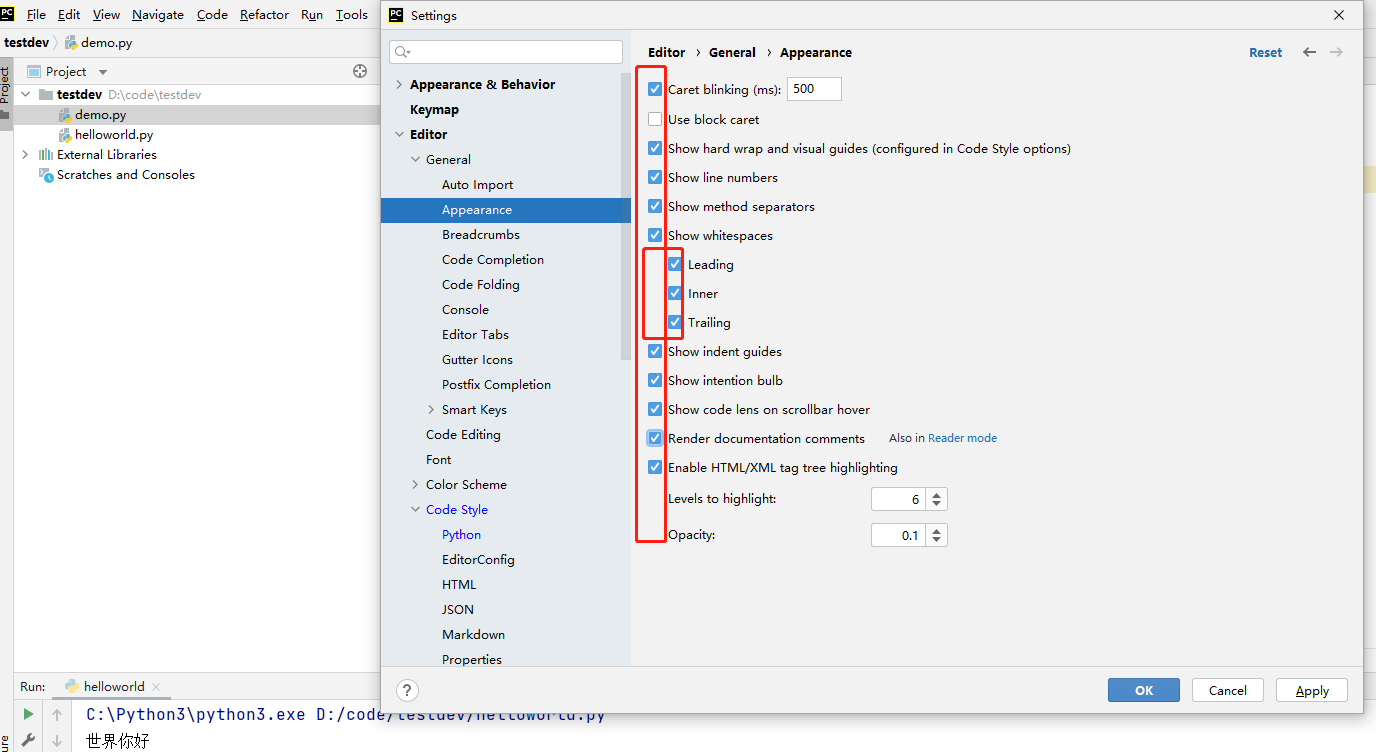Uncheck the Inner whitespace checkbox
The image size is (1376, 752).
675,293
